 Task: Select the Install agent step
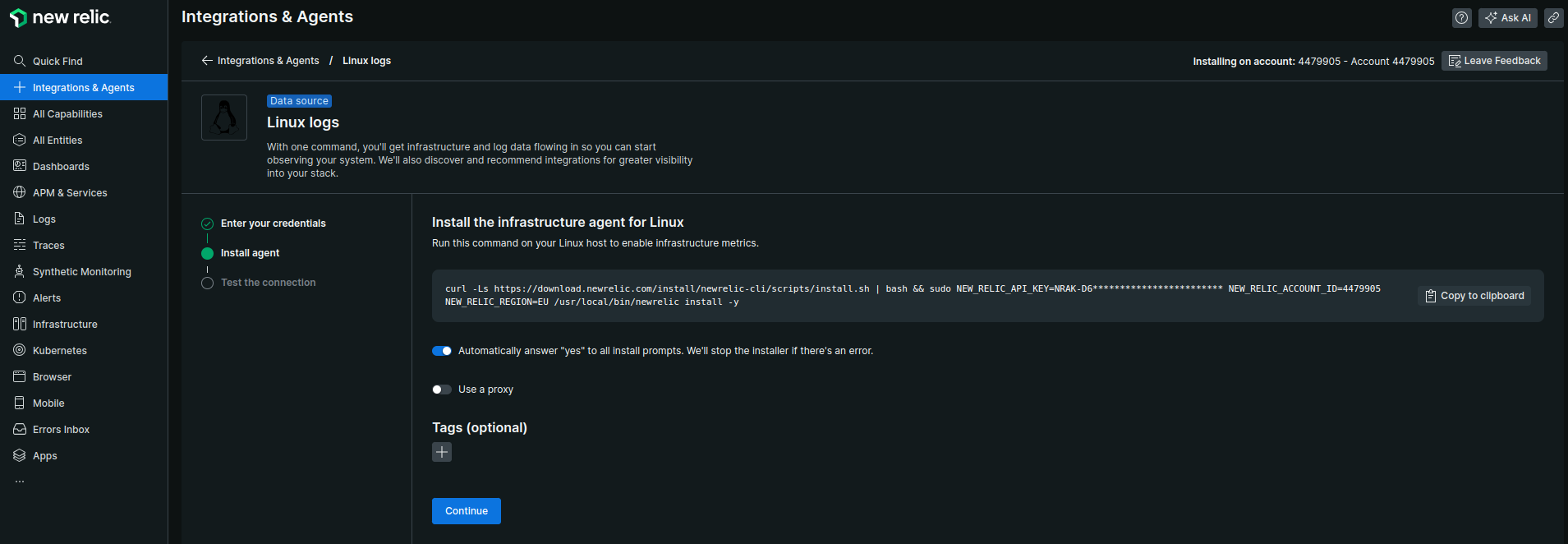[250, 253]
